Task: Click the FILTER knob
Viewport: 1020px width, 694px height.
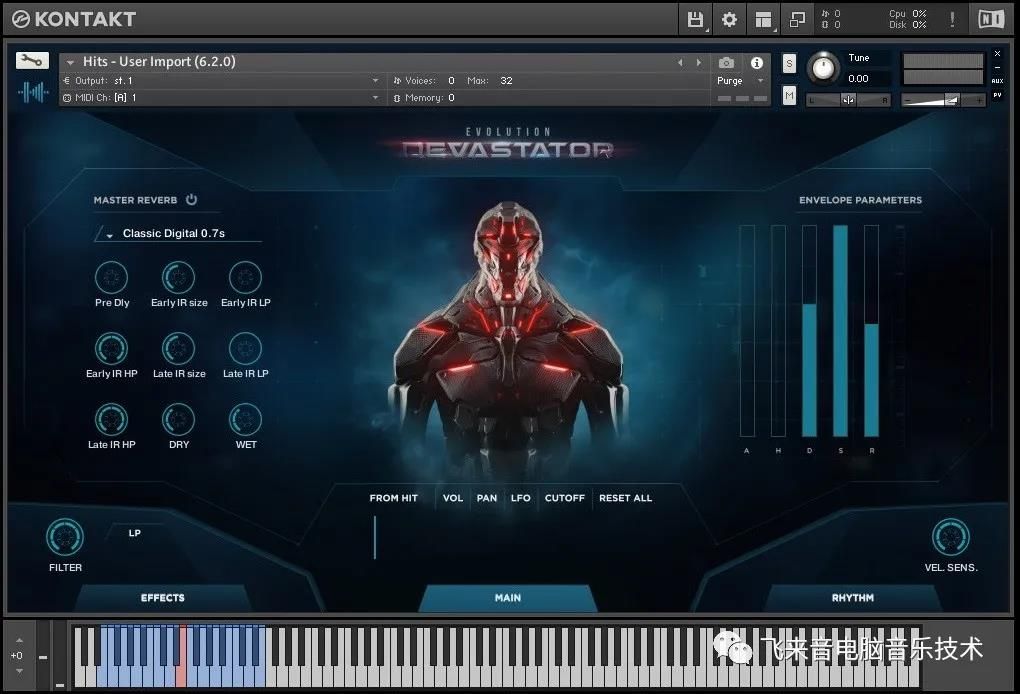Action: point(65,537)
